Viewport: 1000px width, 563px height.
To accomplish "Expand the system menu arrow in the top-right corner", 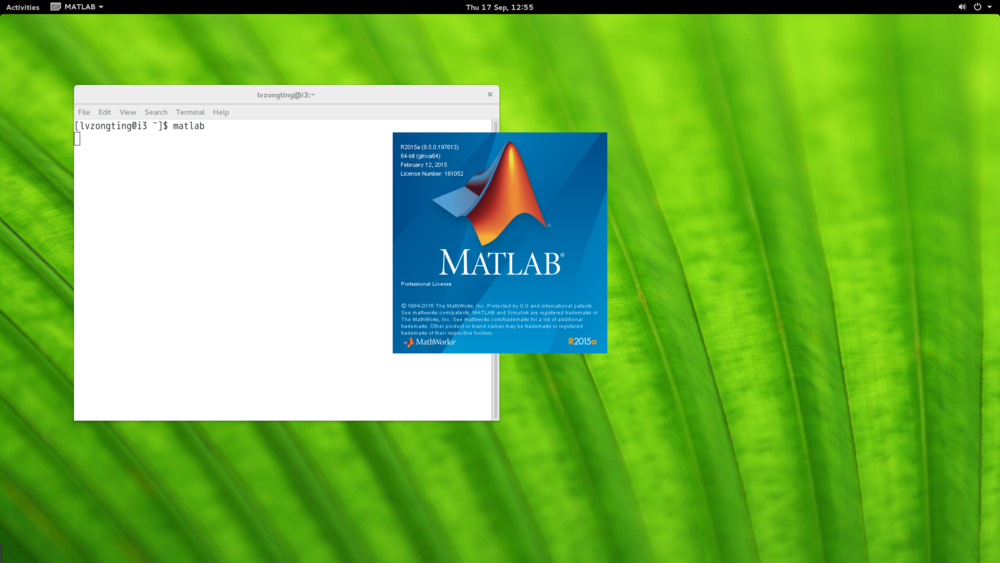I will coord(990,7).
